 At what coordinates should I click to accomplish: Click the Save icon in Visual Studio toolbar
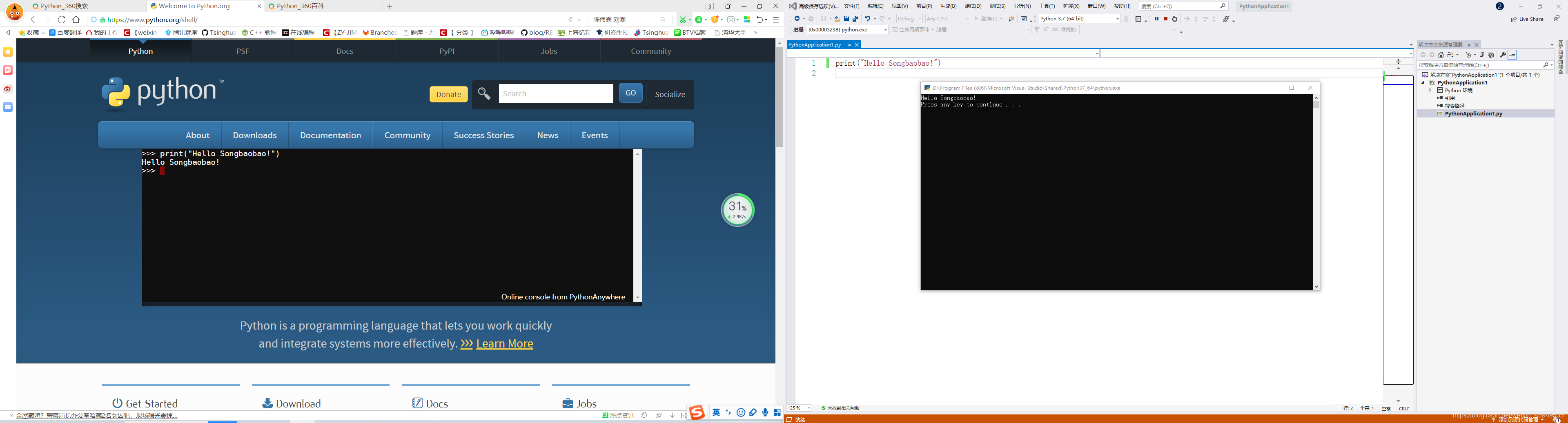pos(847,19)
